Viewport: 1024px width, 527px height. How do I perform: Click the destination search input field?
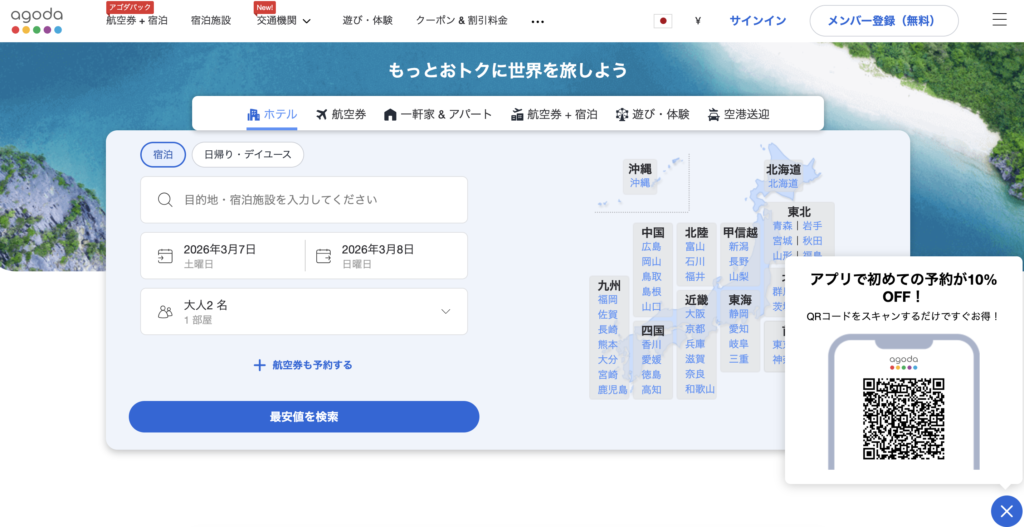point(303,200)
